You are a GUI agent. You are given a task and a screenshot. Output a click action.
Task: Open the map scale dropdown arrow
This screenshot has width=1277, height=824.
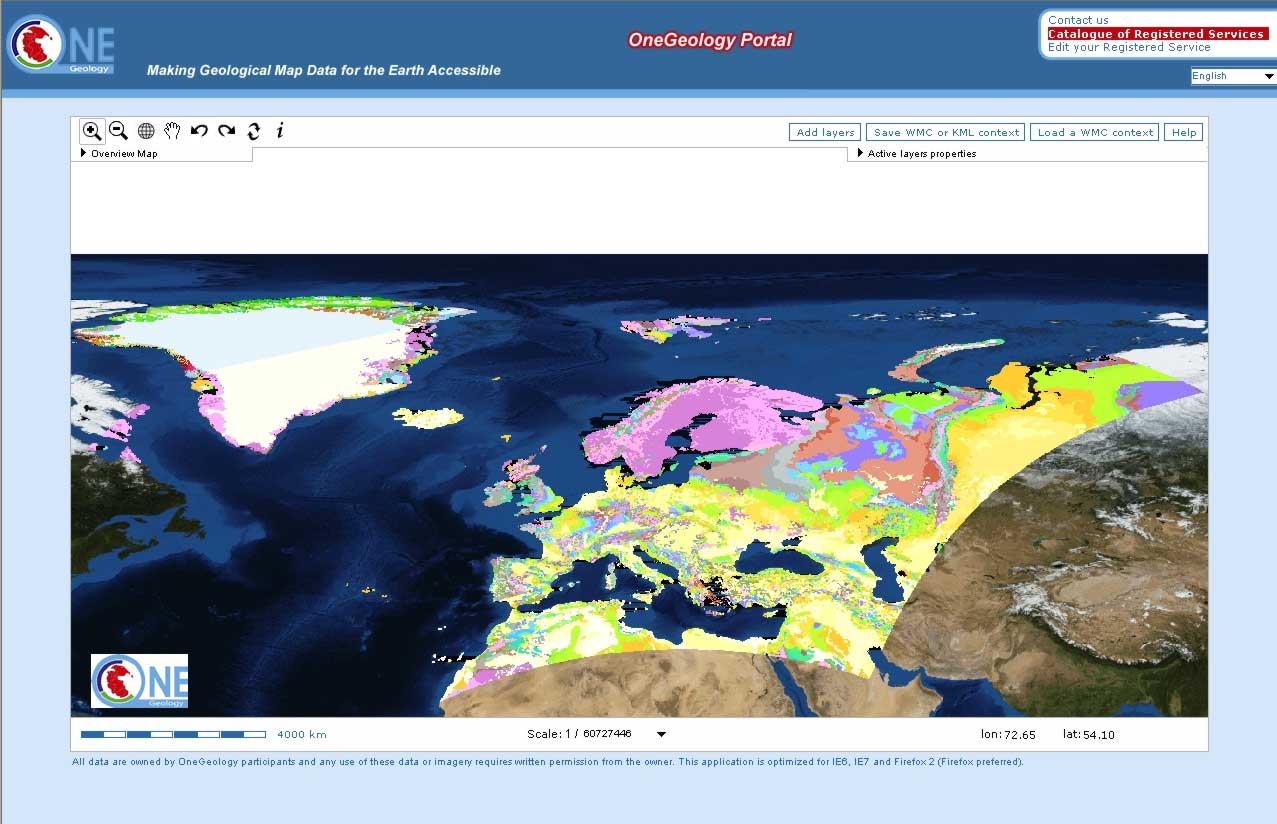click(661, 734)
